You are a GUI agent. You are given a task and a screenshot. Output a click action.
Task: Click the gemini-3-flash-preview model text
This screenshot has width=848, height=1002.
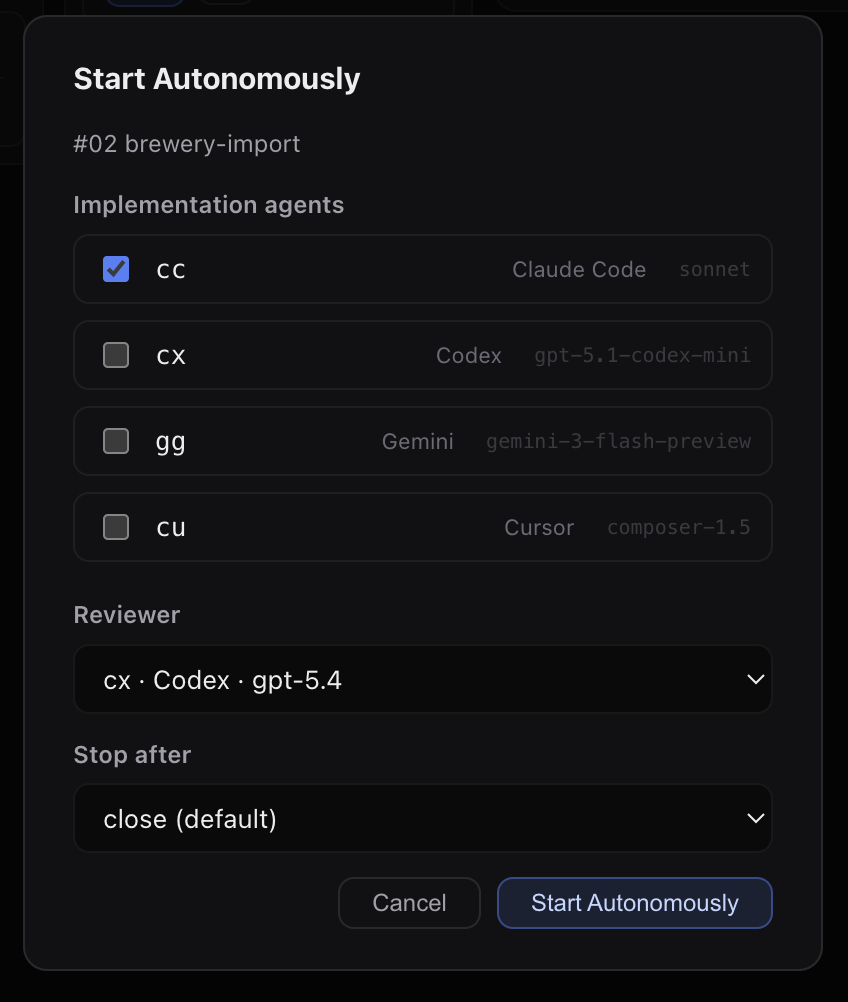[618, 441]
